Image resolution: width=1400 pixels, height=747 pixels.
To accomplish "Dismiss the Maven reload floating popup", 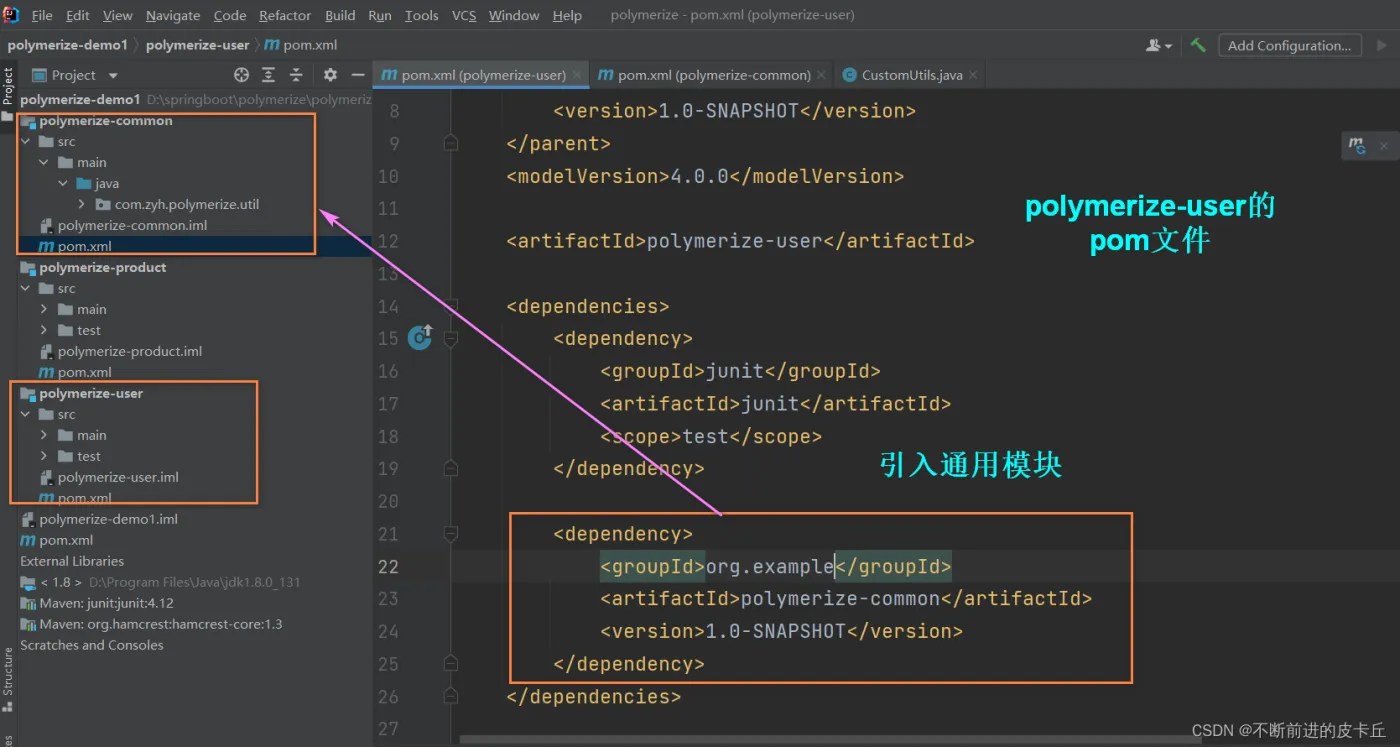I will pos(1384,146).
